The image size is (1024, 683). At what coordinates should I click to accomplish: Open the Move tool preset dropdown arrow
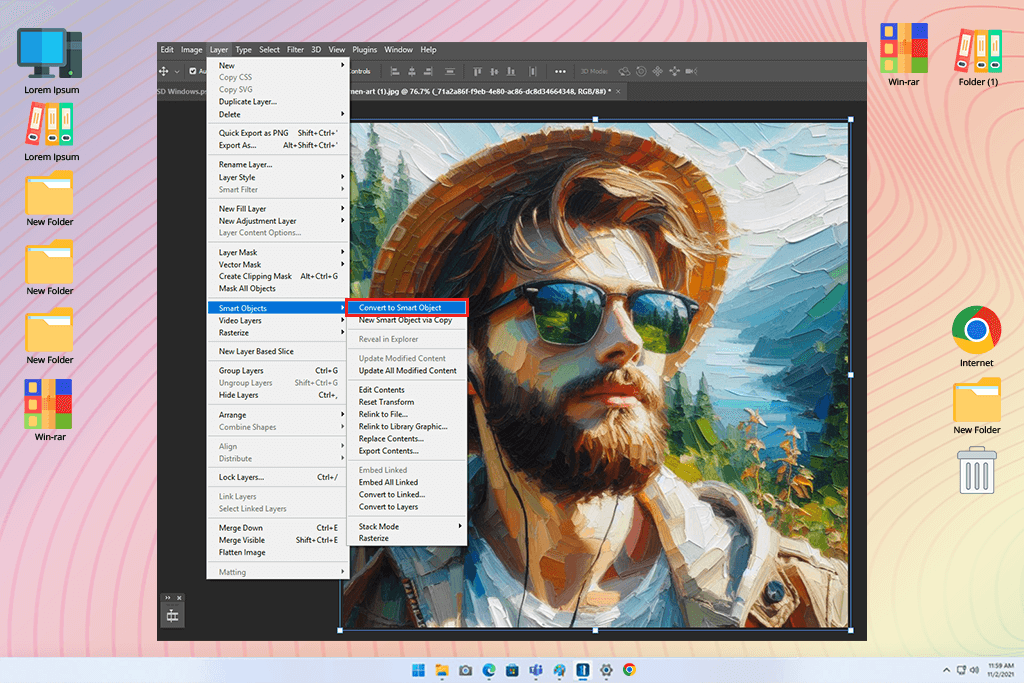(x=176, y=71)
